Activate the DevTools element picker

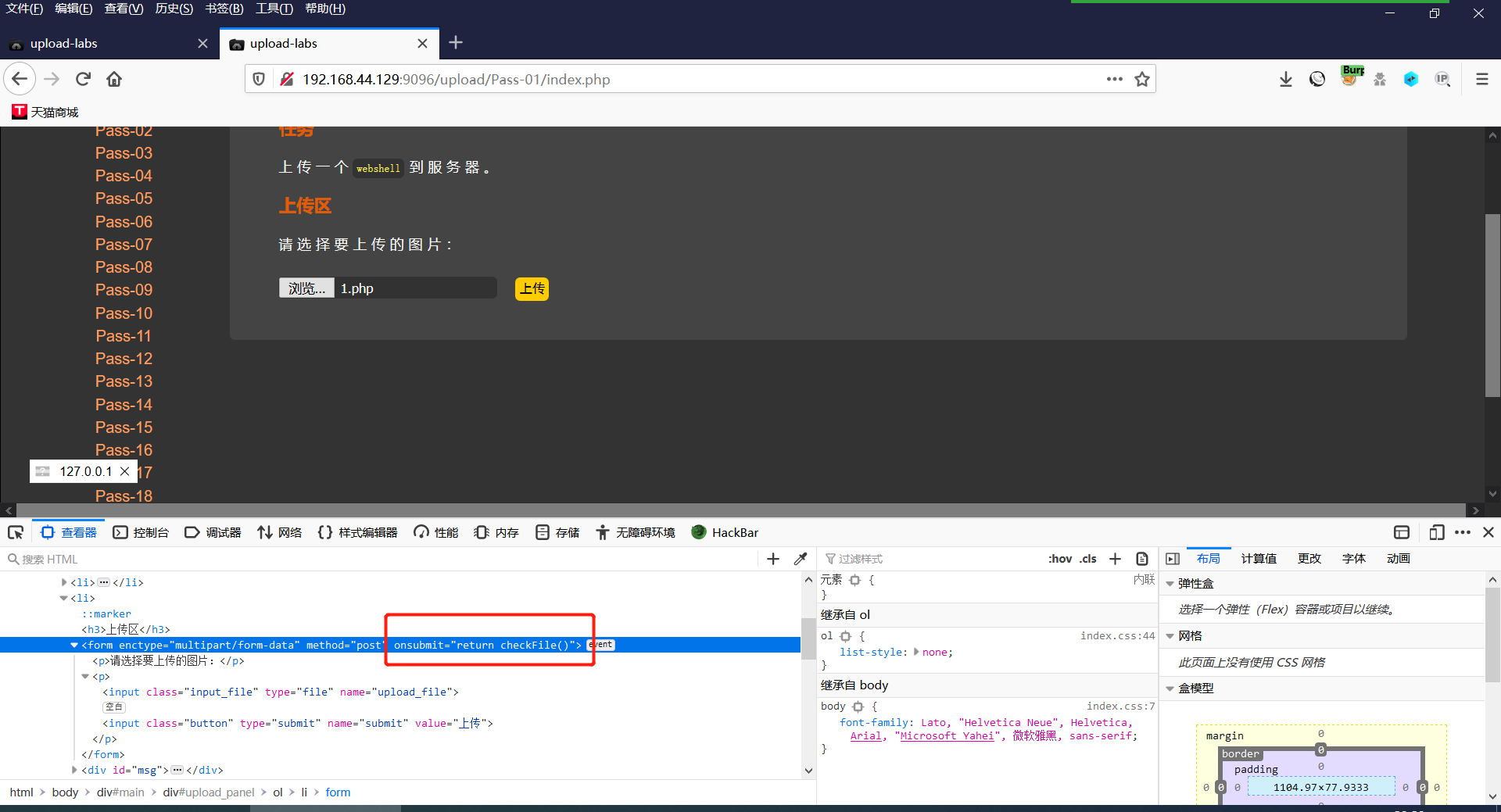(x=16, y=533)
